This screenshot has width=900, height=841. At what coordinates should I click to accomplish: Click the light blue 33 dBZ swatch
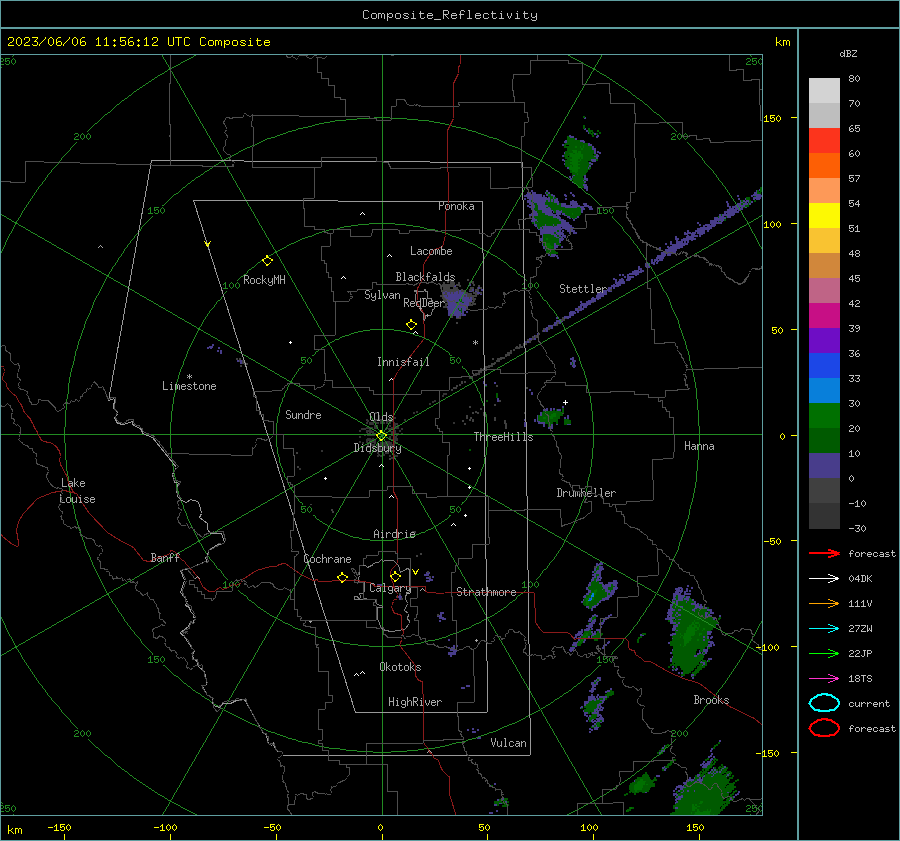pos(824,391)
